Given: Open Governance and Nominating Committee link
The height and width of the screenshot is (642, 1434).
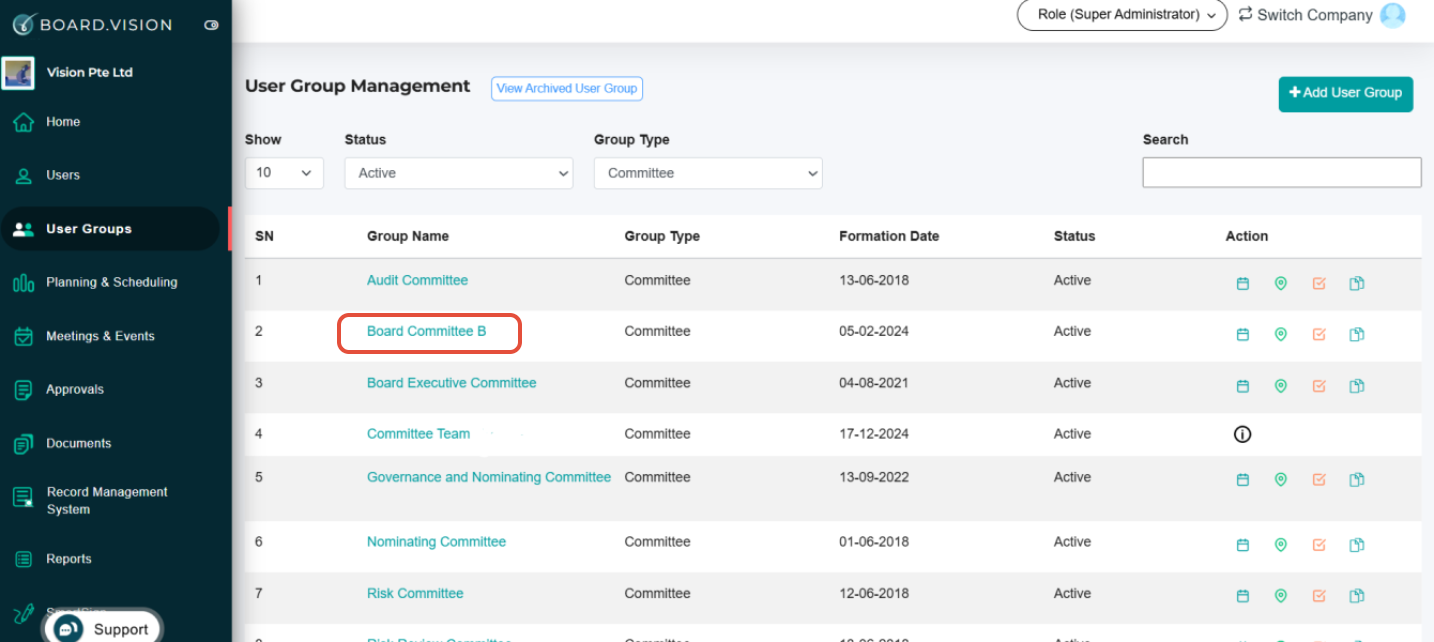Looking at the screenshot, I should tap(489, 477).
